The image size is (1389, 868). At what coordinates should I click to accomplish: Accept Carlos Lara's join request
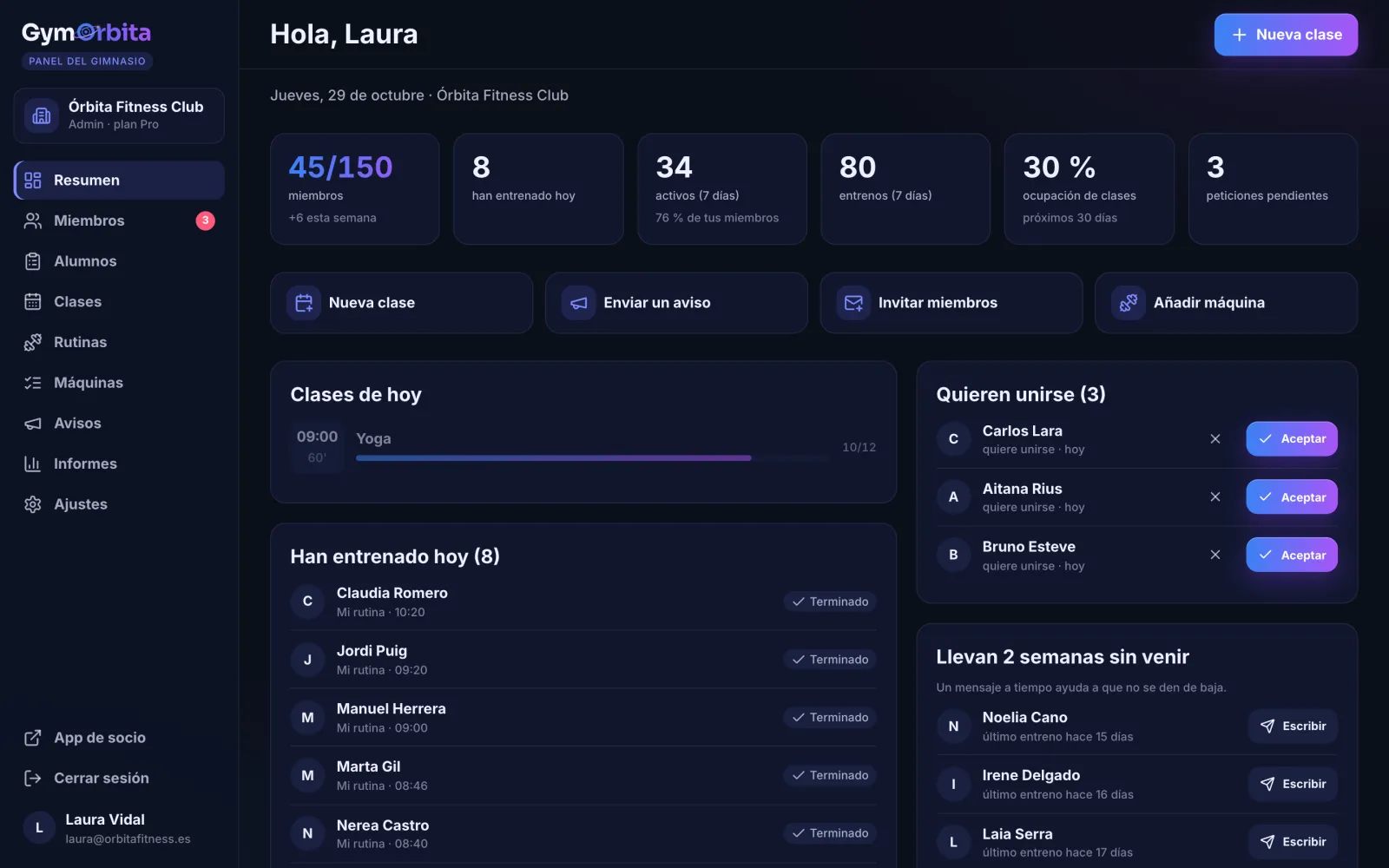pyautogui.click(x=1292, y=439)
